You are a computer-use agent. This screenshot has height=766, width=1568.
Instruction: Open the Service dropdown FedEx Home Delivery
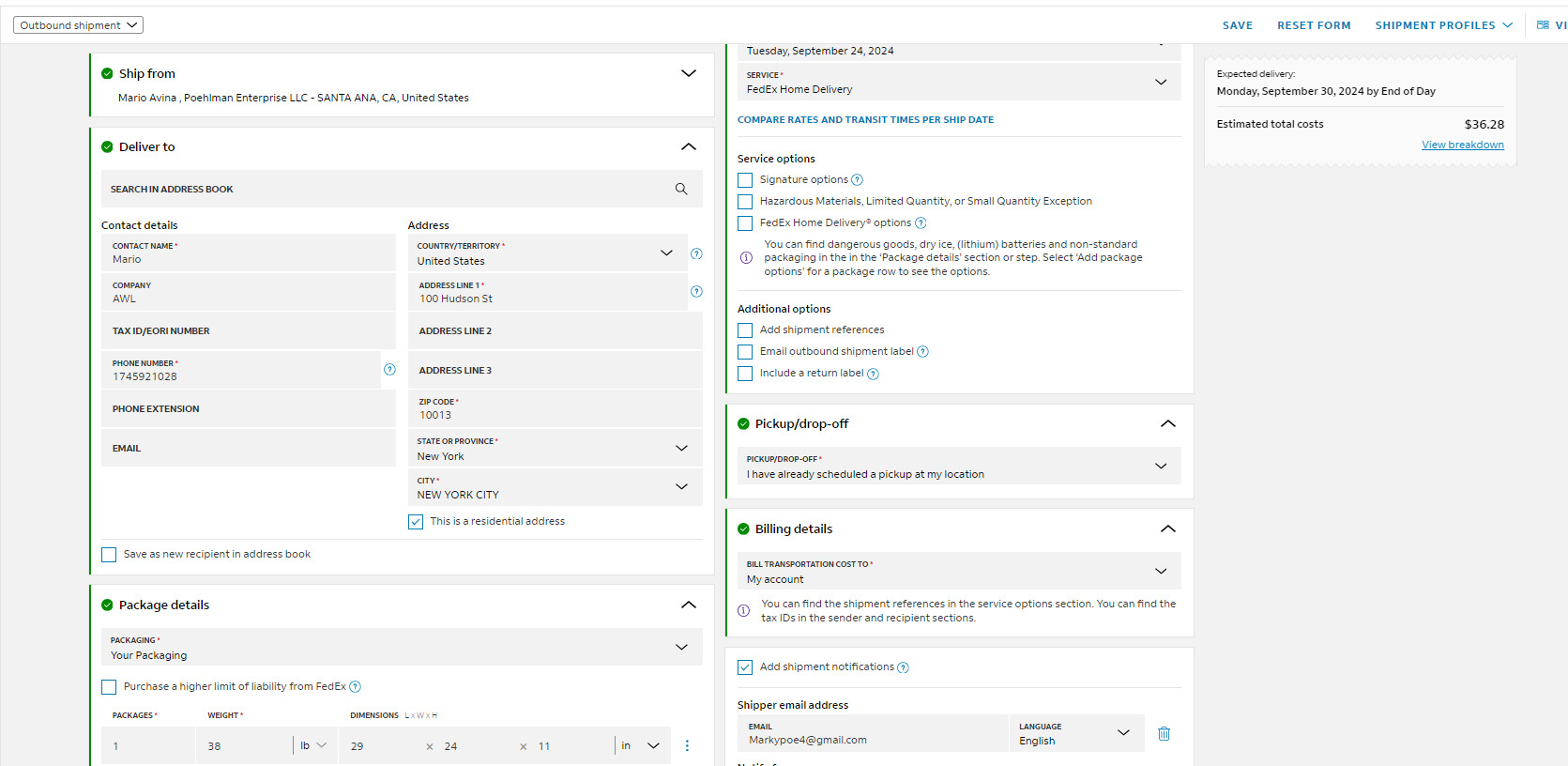pyautogui.click(x=959, y=82)
